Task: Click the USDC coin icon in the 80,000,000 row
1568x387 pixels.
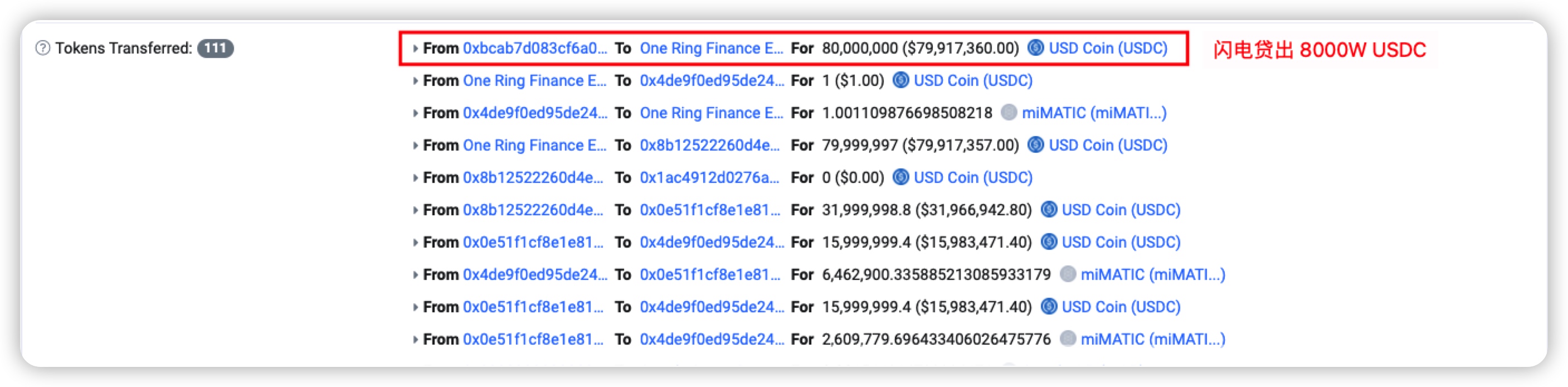Action: (x=1035, y=47)
